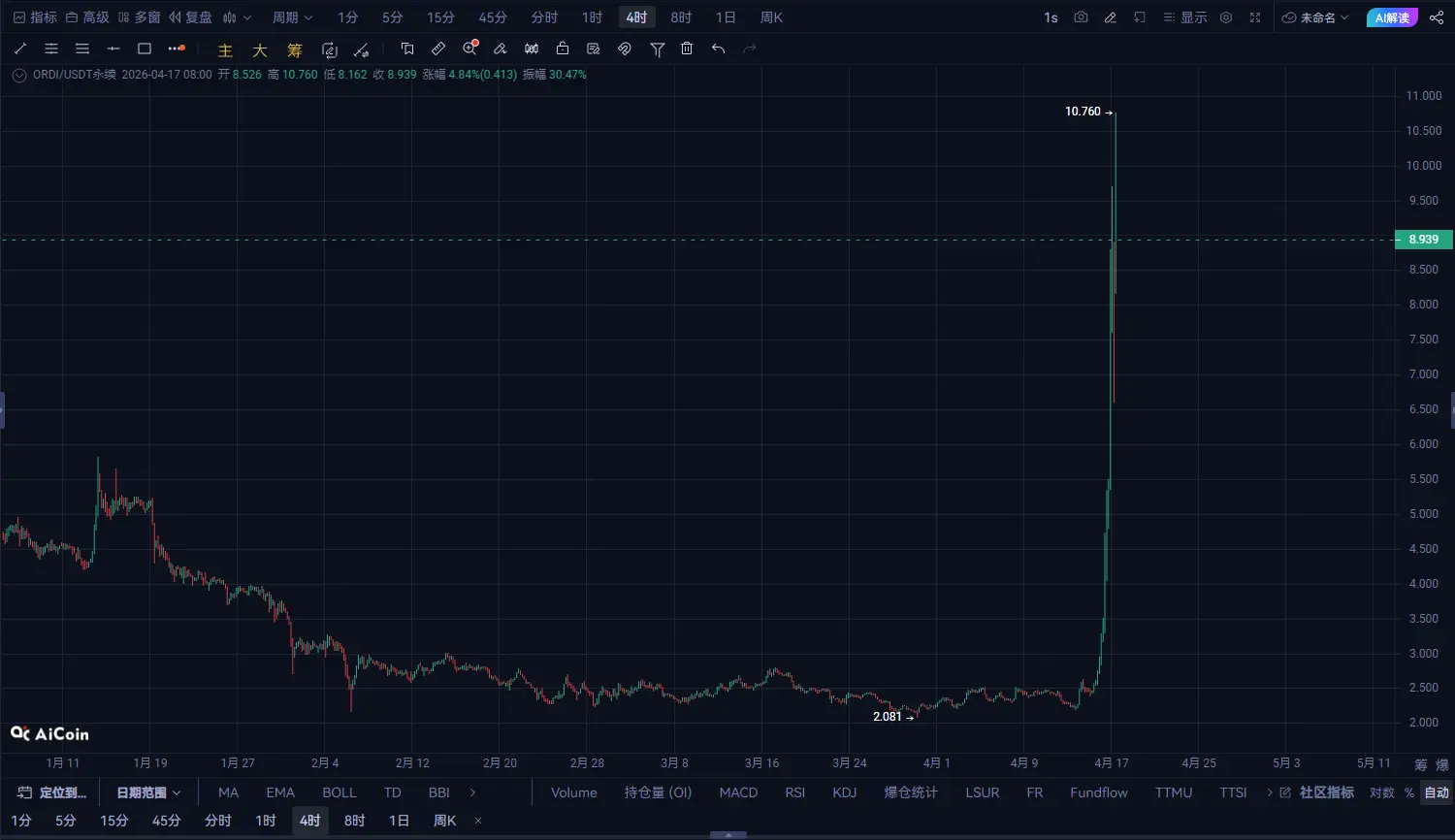Toggle the 筹 chips indicator in drawing toolbar
The height and width of the screenshot is (840, 1455).
click(295, 50)
